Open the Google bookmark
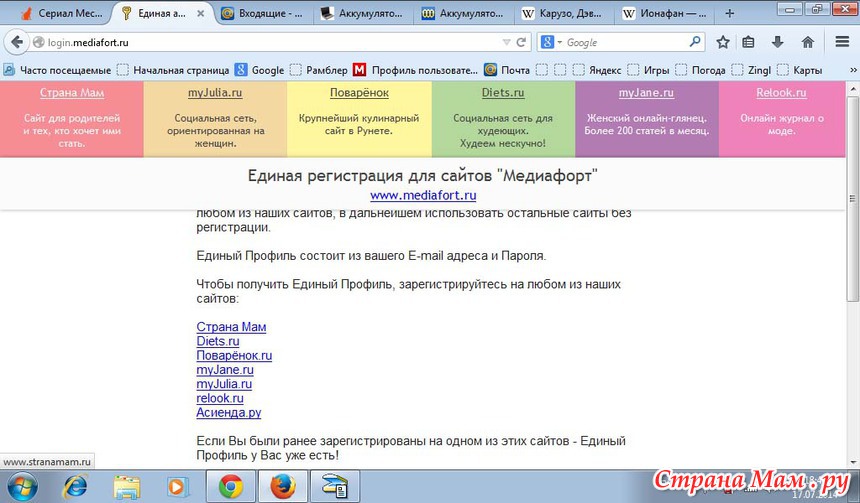Viewport: 860px width, 503px height. point(259,70)
